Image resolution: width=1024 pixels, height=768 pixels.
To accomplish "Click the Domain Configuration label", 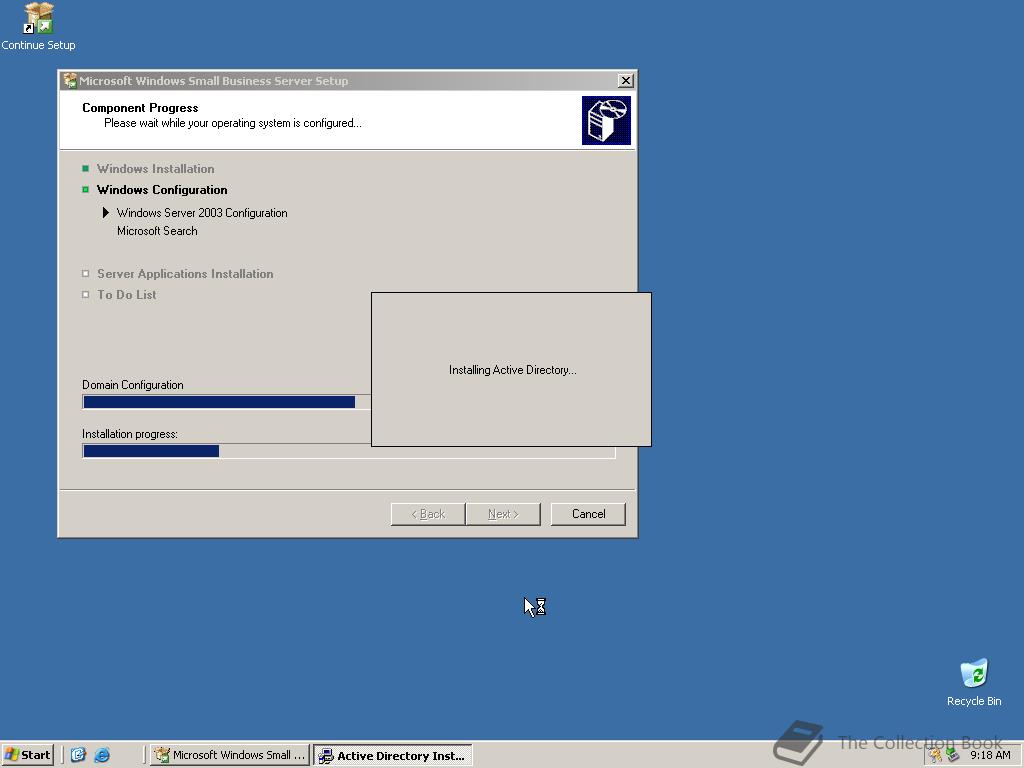I will pyautogui.click(x=133, y=385).
